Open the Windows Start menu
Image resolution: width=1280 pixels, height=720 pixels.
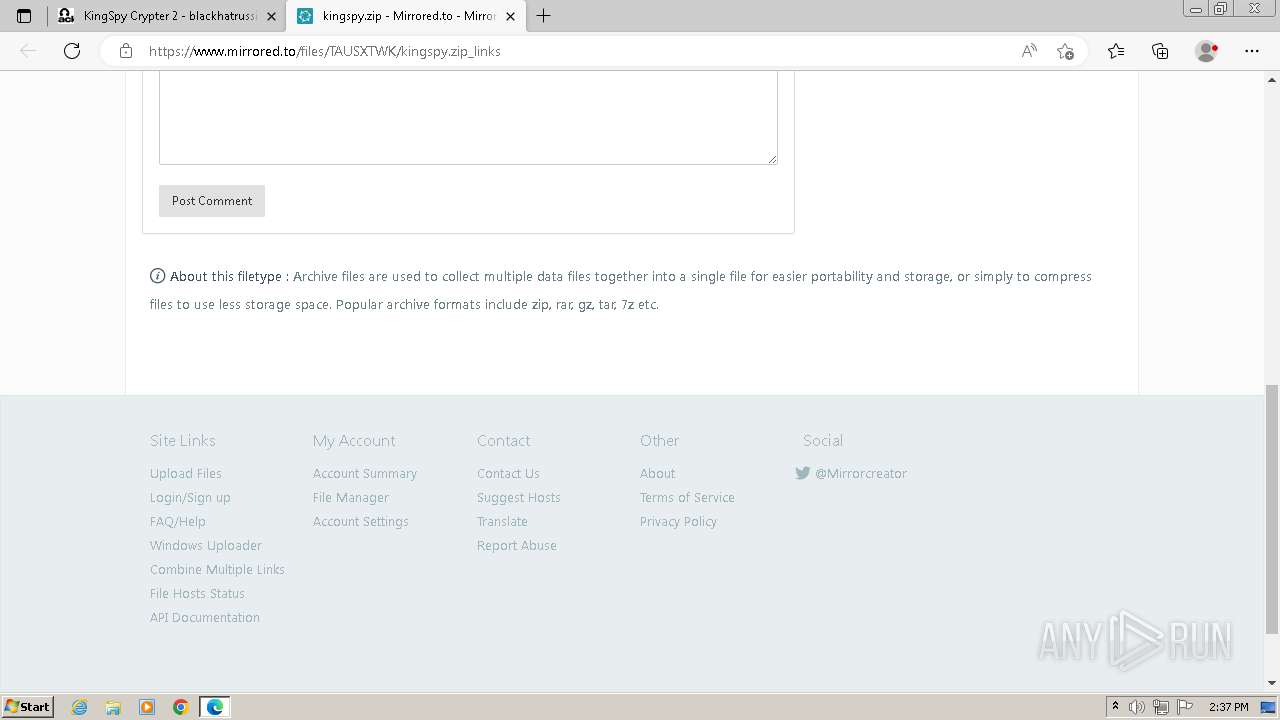tap(28, 707)
